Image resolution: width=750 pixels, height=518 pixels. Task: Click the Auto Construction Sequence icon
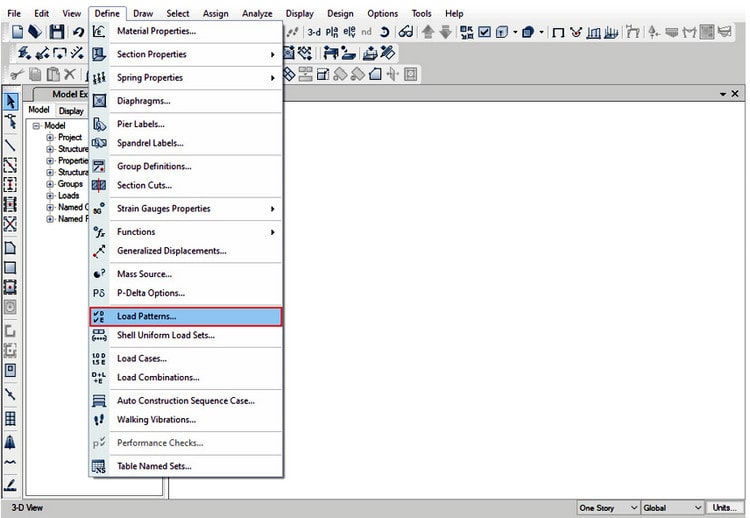coord(99,400)
